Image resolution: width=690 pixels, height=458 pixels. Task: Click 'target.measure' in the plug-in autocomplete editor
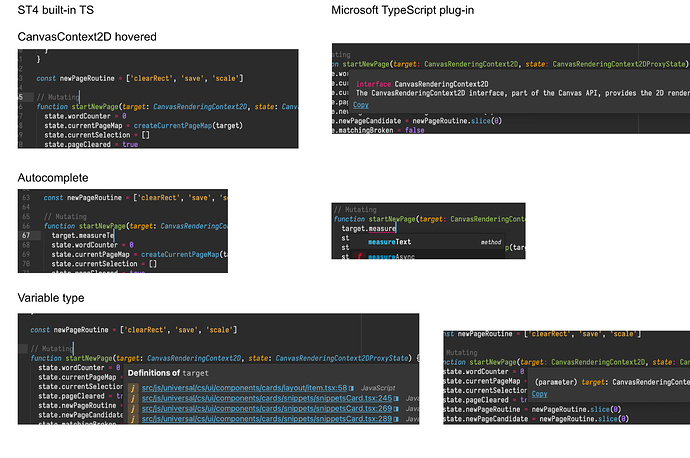(369, 228)
